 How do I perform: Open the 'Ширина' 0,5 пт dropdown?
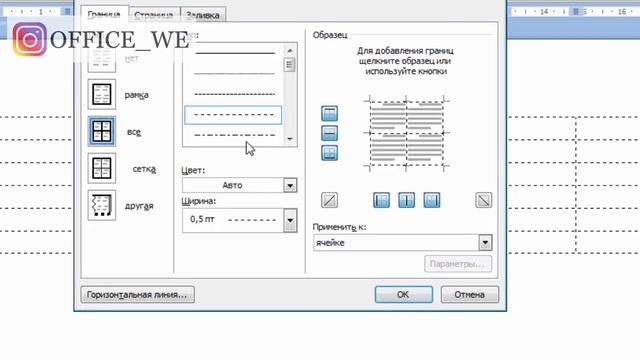(x=290, y=220)
